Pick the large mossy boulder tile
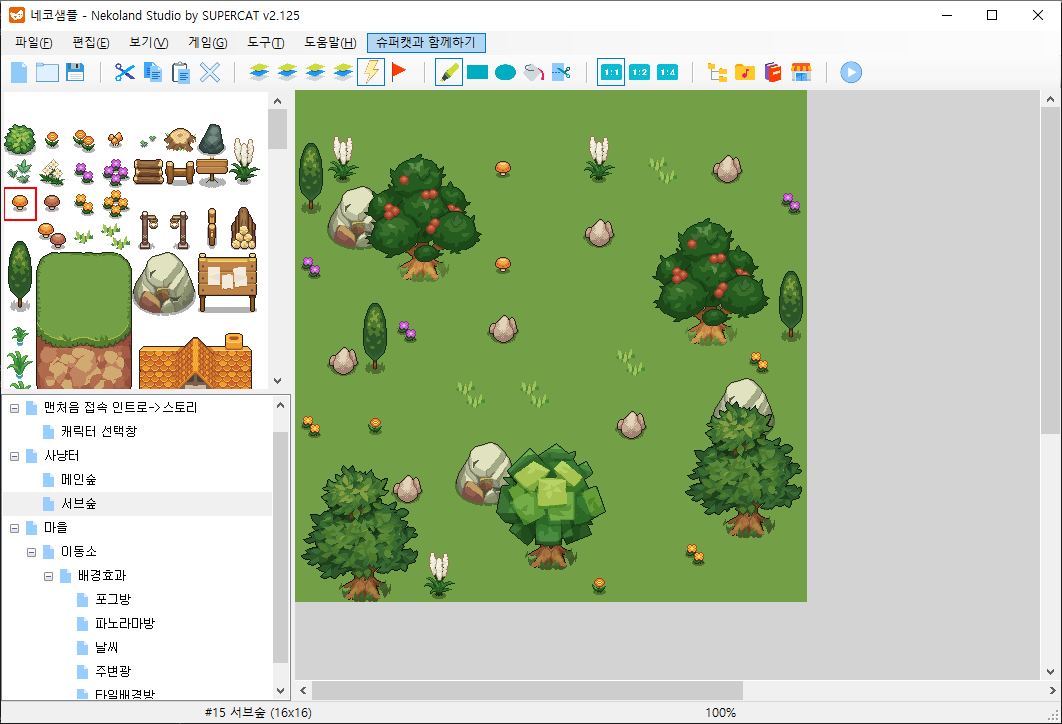Viewport: 1062px width, 724px height. tap(165, 283)
